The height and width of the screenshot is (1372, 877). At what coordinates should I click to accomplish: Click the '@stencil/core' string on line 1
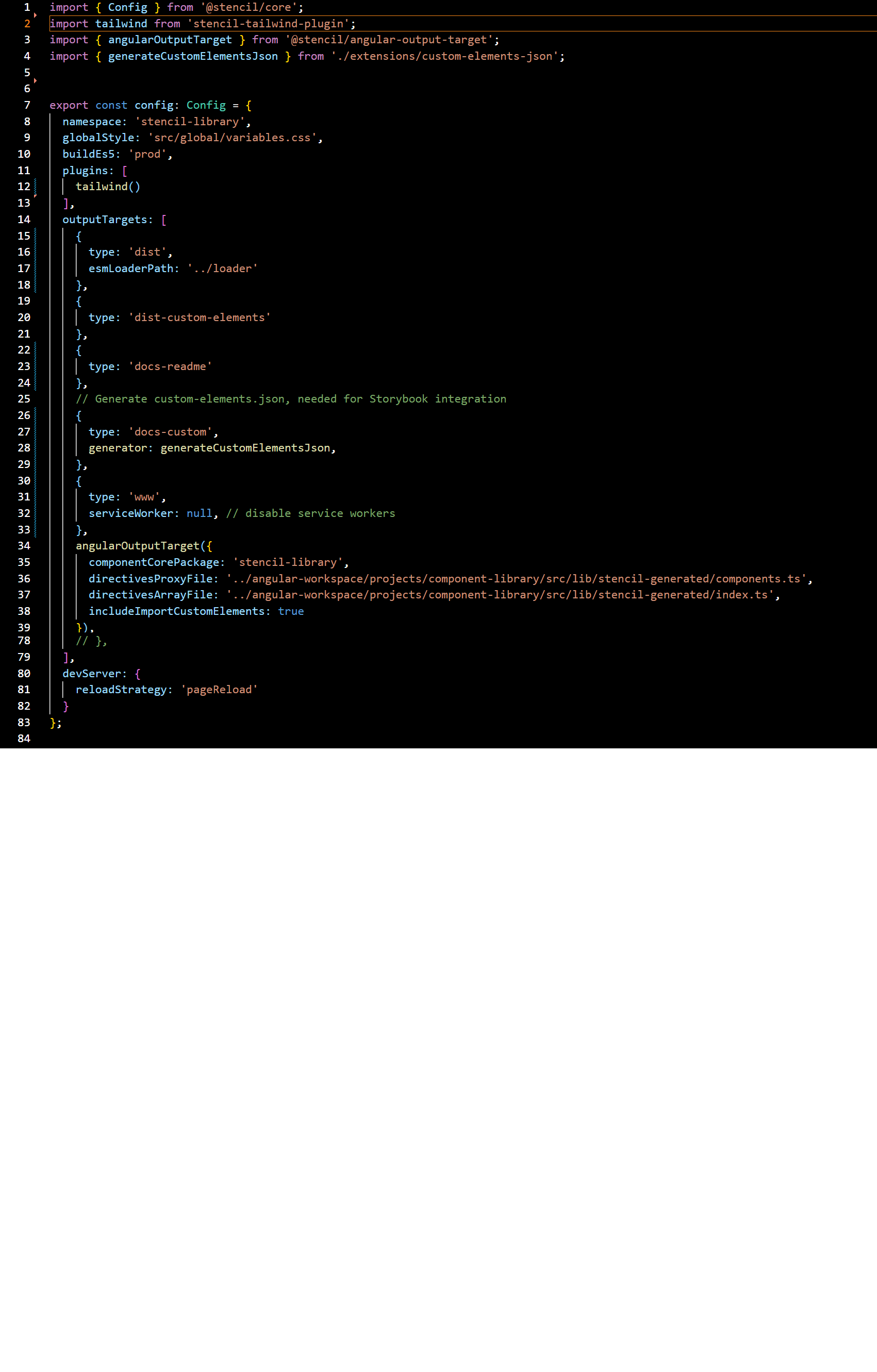point(249,7)
